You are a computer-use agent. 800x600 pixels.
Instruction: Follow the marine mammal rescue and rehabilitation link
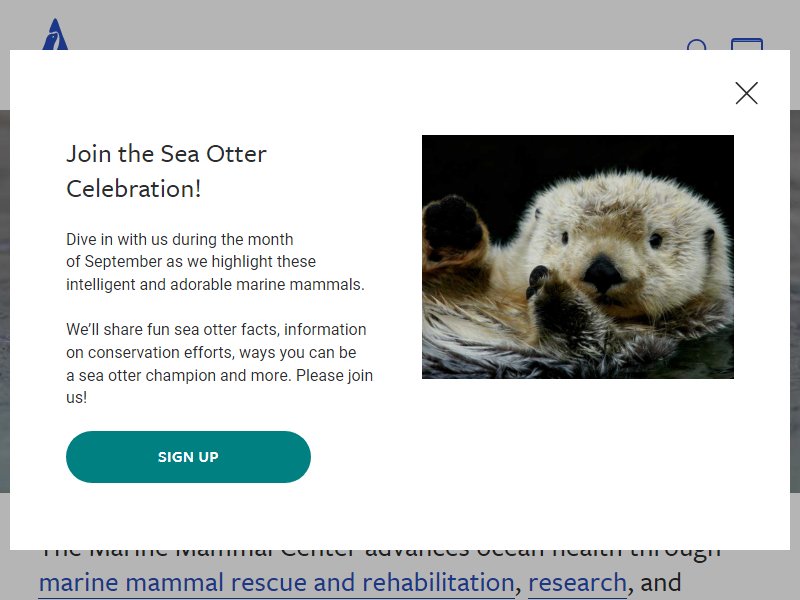coord(277,583)
